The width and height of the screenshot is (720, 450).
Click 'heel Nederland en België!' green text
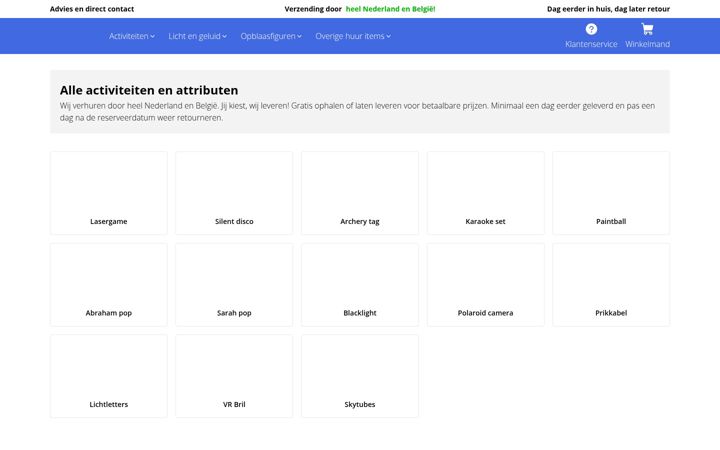[390, 9]
